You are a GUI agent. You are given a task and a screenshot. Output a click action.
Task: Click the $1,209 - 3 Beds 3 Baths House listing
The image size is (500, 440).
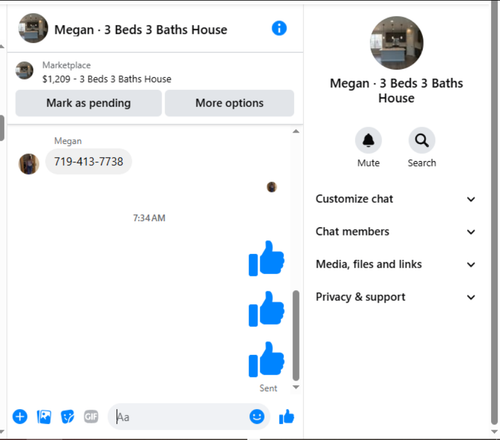point(107,79)
